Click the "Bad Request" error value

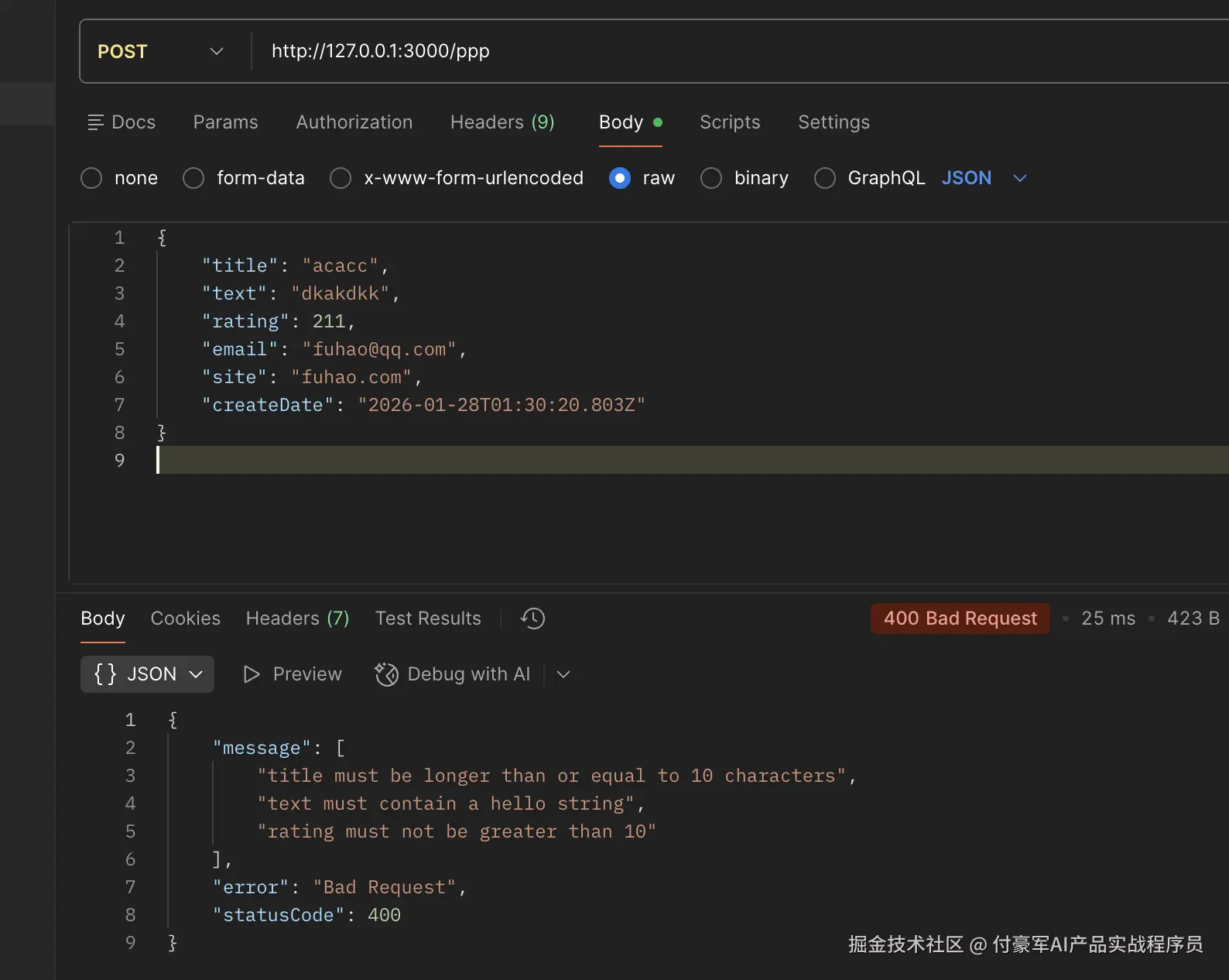[385, 887]
